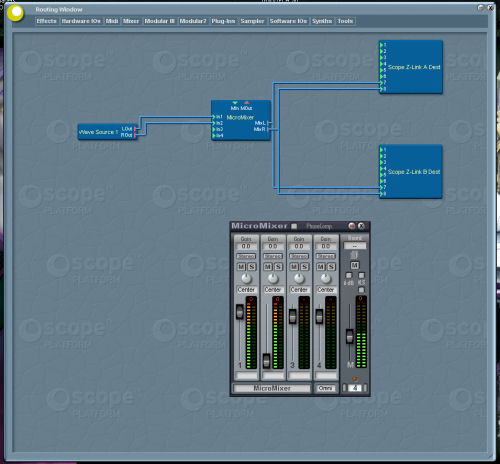Click the ROut port on Wave Source 1
Image resolution: width=500 pixels, height=464 pixels.
[x=135, y=135]
